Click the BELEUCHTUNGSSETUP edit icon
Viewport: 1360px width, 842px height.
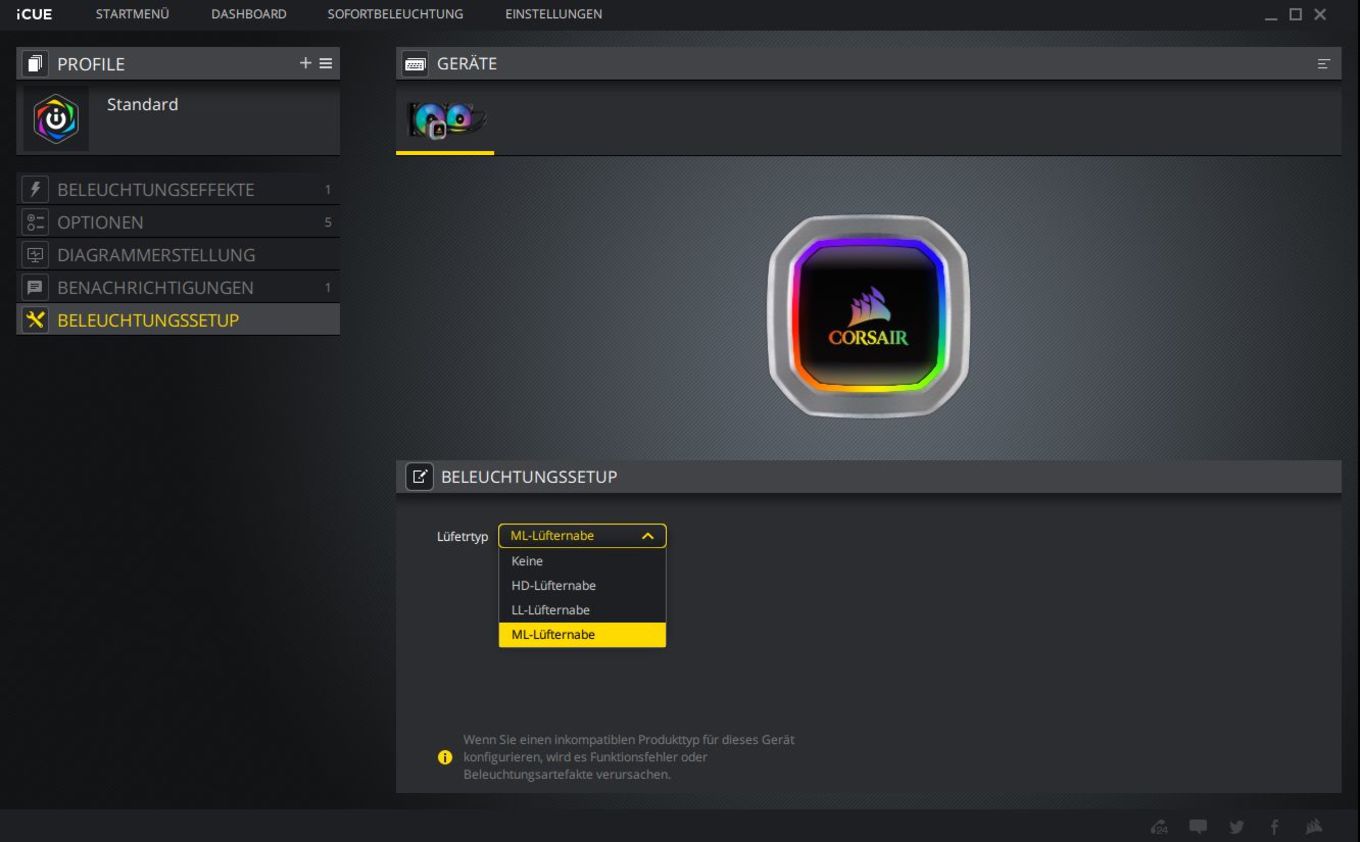point(419,476)
